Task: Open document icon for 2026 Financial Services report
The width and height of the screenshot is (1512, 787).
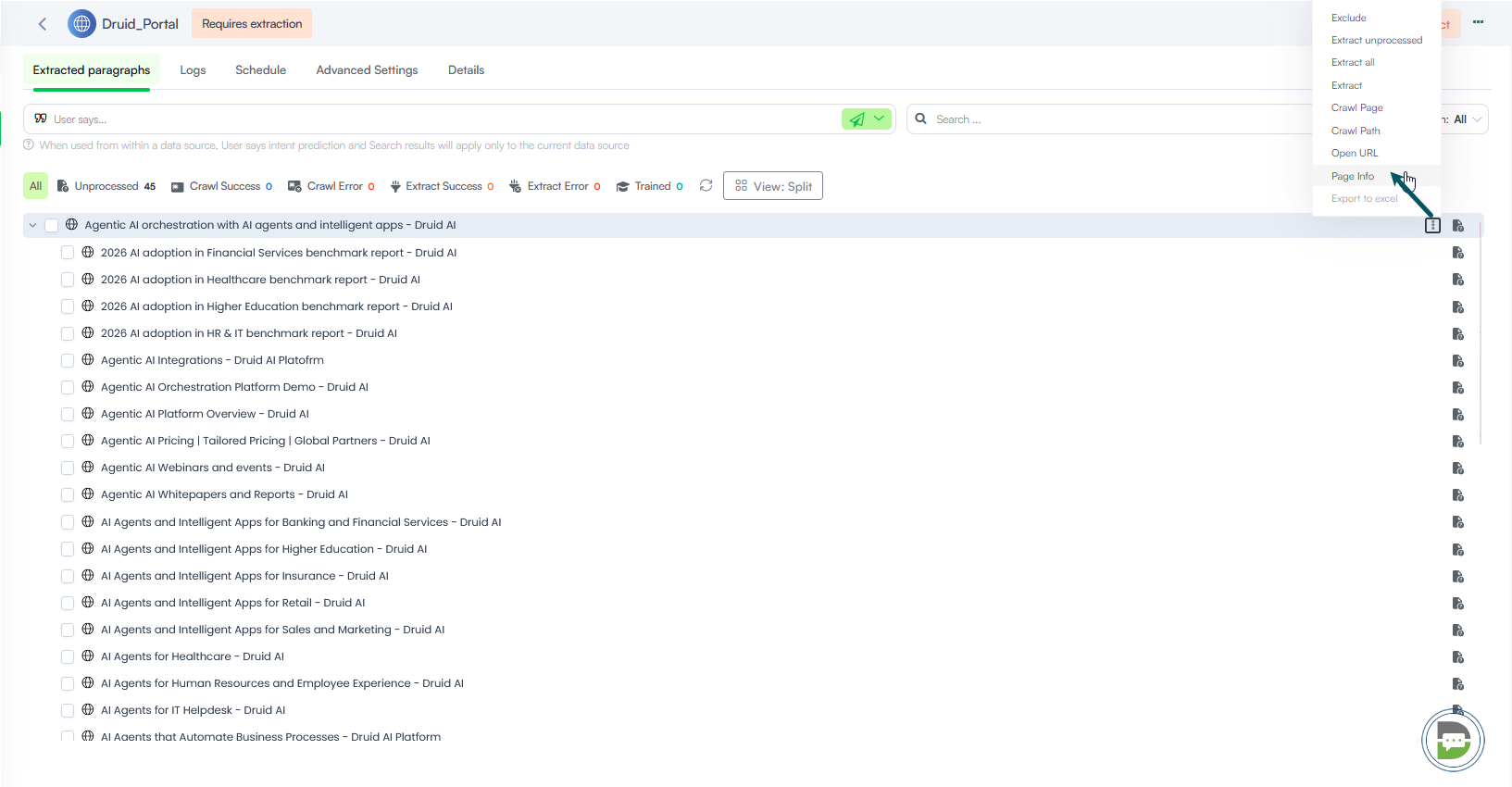Action: 1458,253
